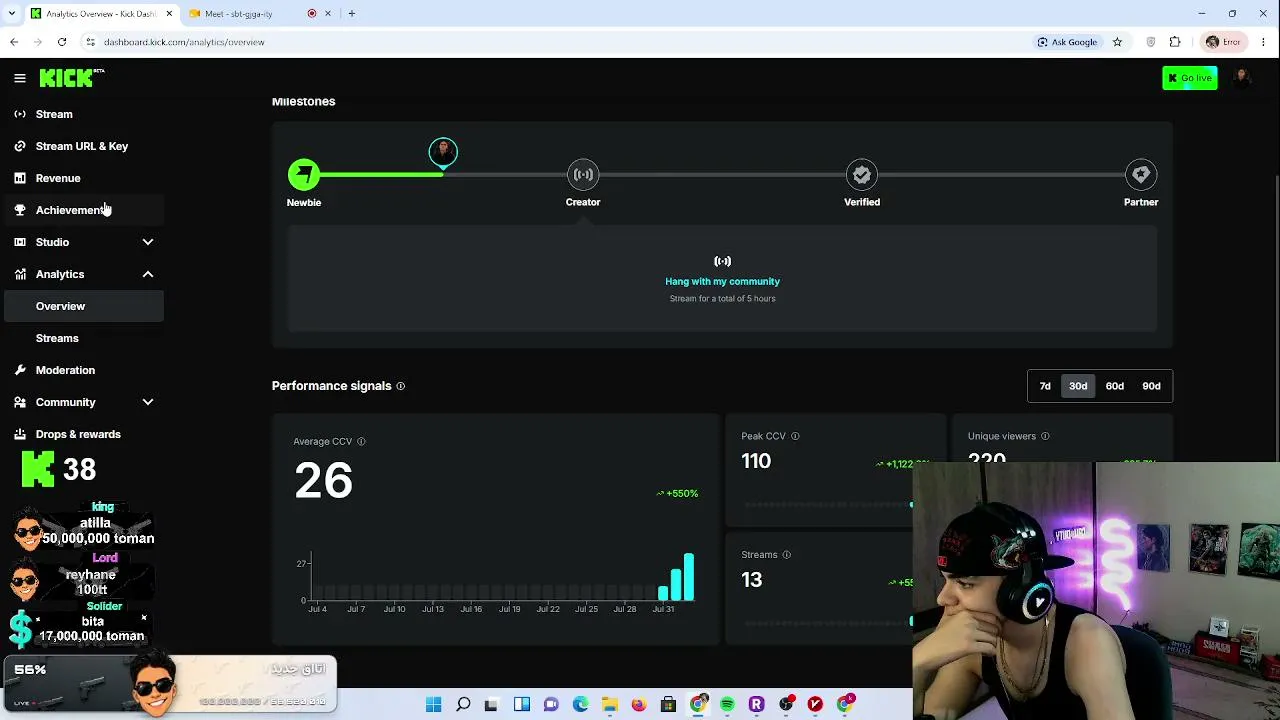Image resolution: width=1280 pixels, height=720 pixels.
Task: Click the Partner milestone icon
Action: [x=1141, y=175]
